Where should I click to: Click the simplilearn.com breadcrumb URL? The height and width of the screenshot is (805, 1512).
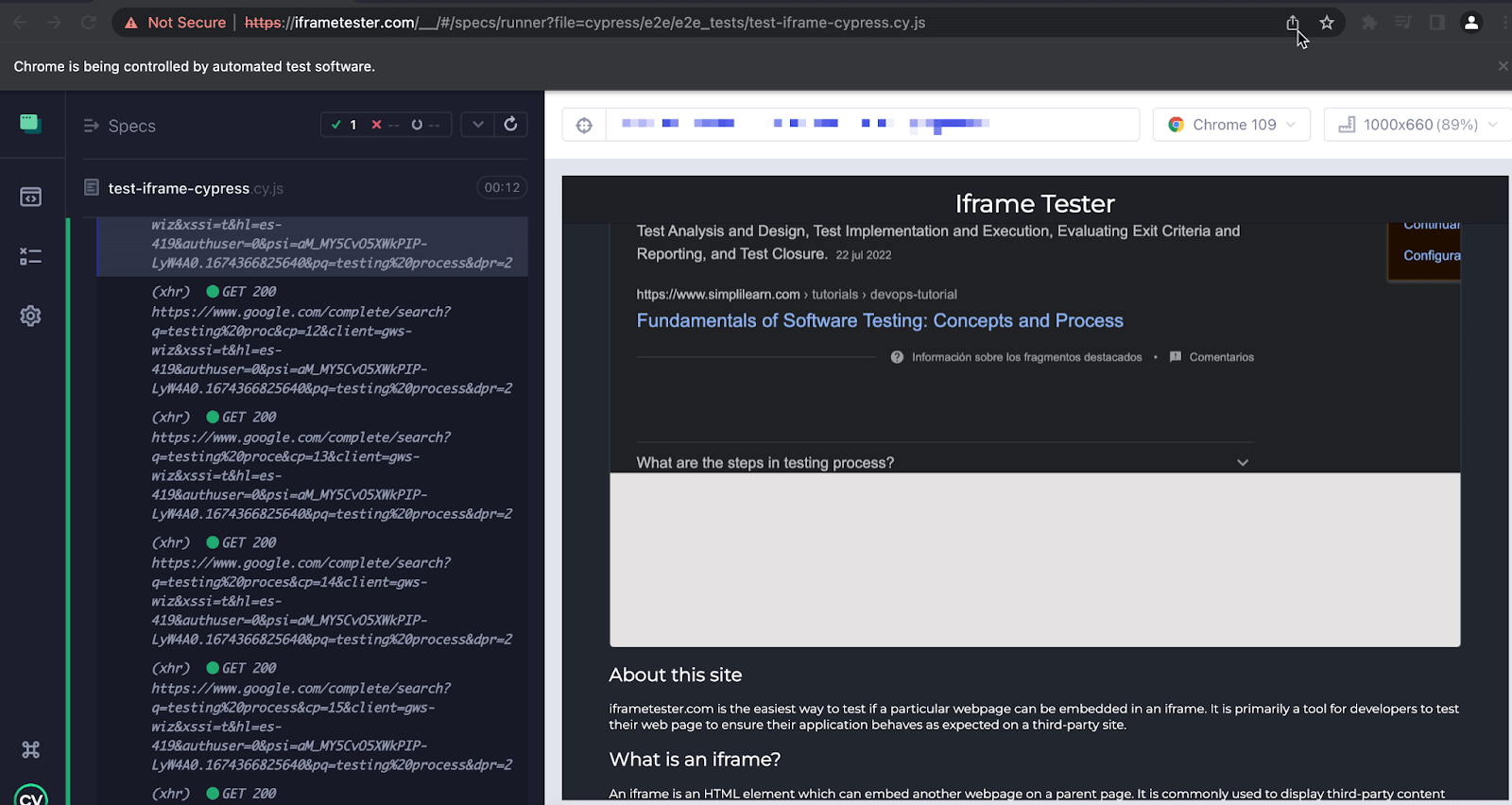[x=797, y=295]
